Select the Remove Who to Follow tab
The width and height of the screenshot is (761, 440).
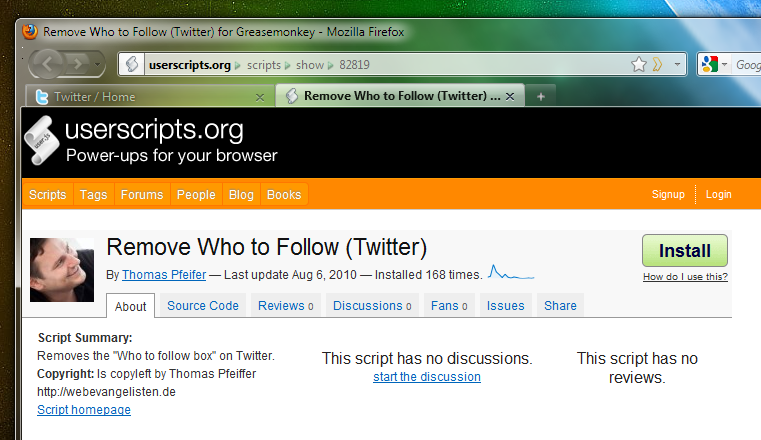coord(400,96)
